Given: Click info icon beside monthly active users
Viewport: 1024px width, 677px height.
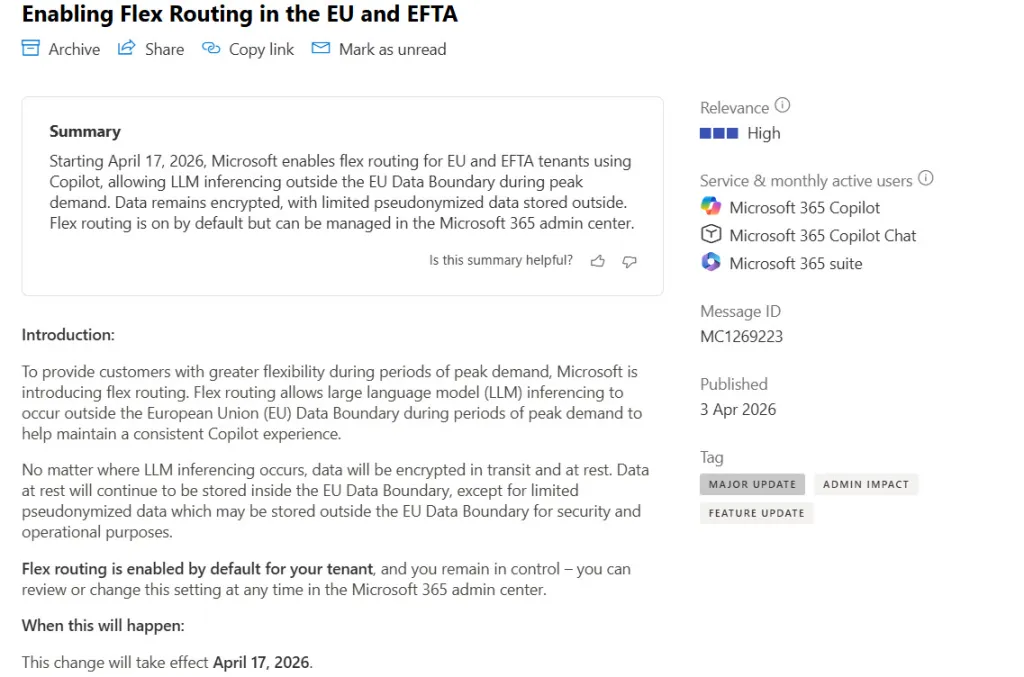Looking at the screenshot, I should point(926,179).
